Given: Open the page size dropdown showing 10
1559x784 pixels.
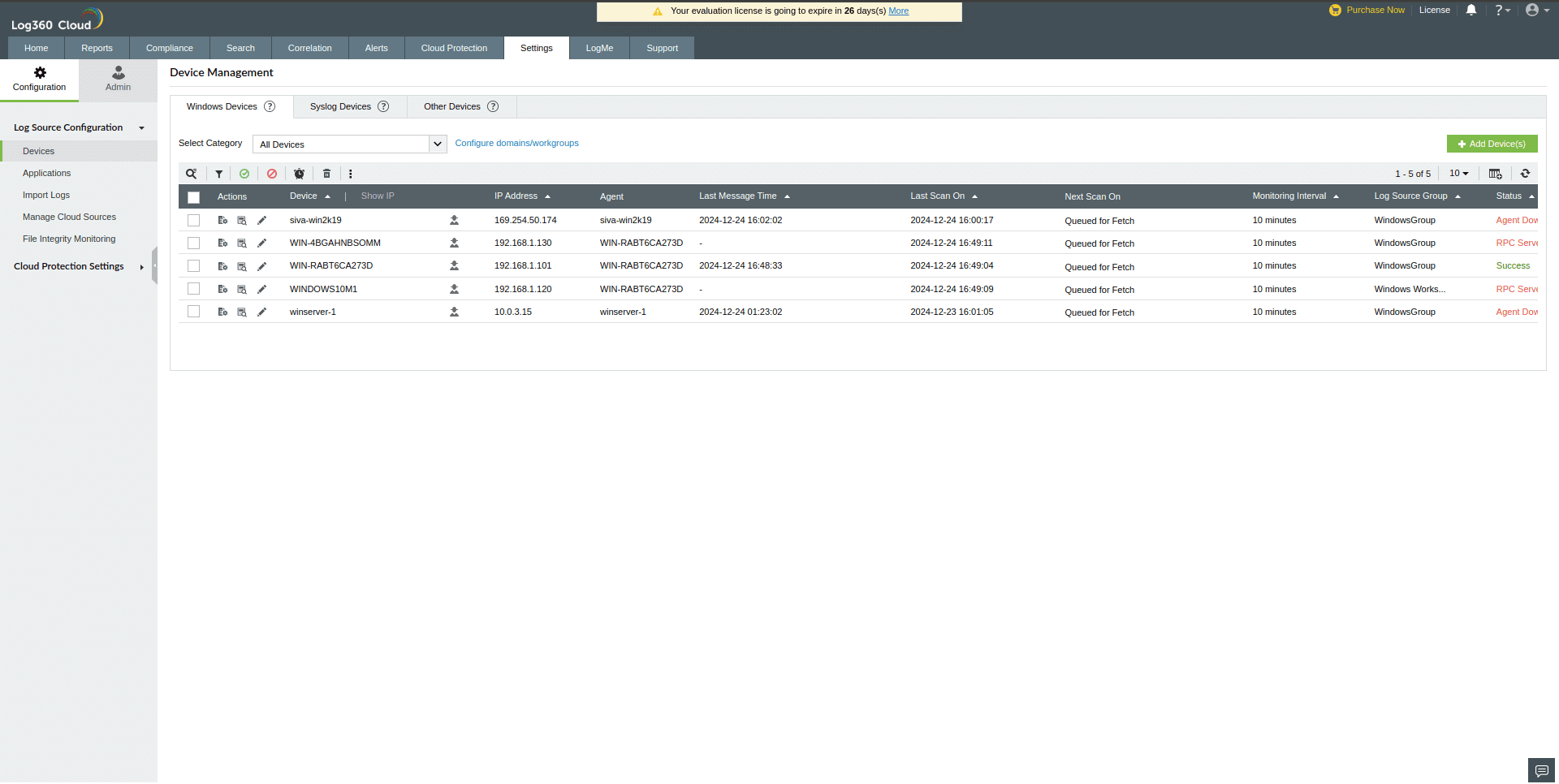Looking at the screenshot, I should pyautogui.click(x=1458, y=174).
